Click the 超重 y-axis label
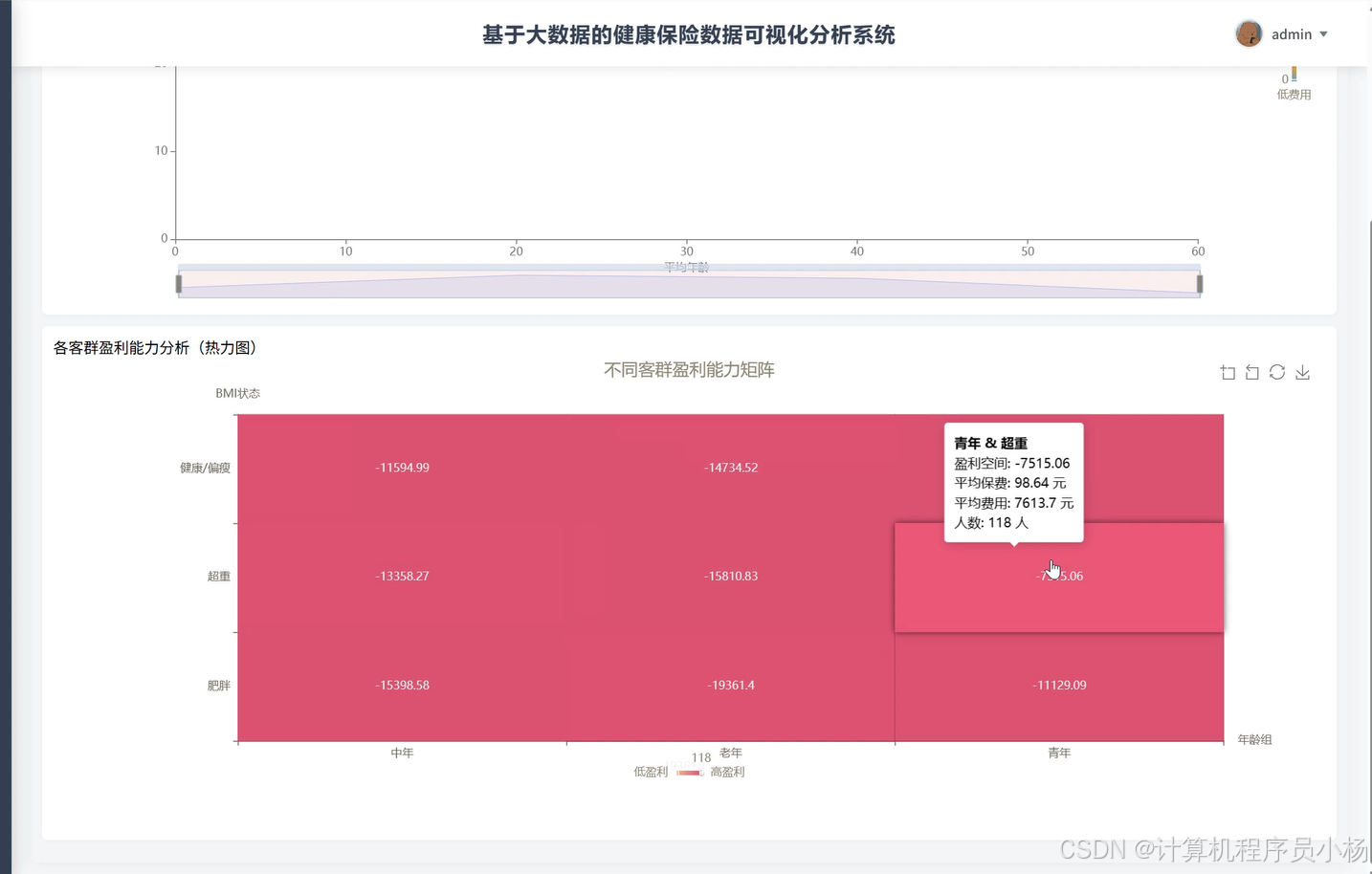1372x874 pixels. [x=219, y=577]
